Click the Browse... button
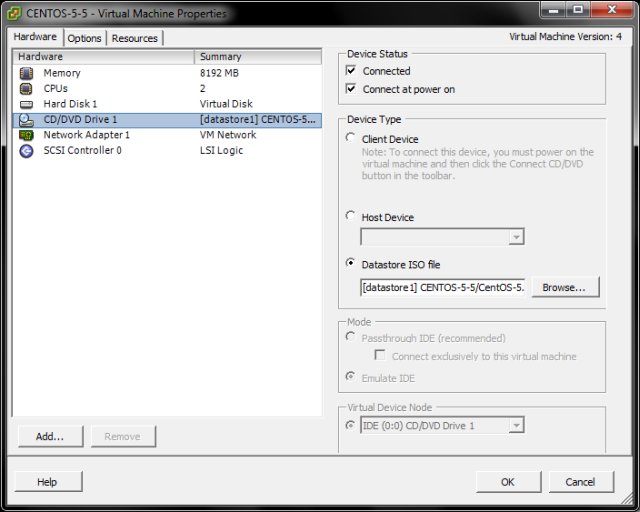This screenshot has height=512, width=640. (x=565, y=287)
